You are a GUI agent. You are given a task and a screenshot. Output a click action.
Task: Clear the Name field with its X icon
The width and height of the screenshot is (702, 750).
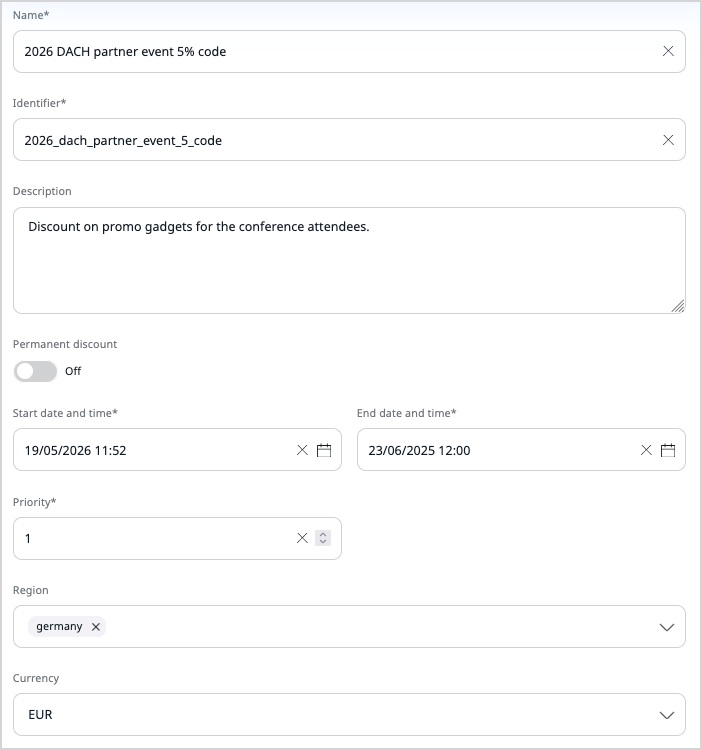[668, 51]
